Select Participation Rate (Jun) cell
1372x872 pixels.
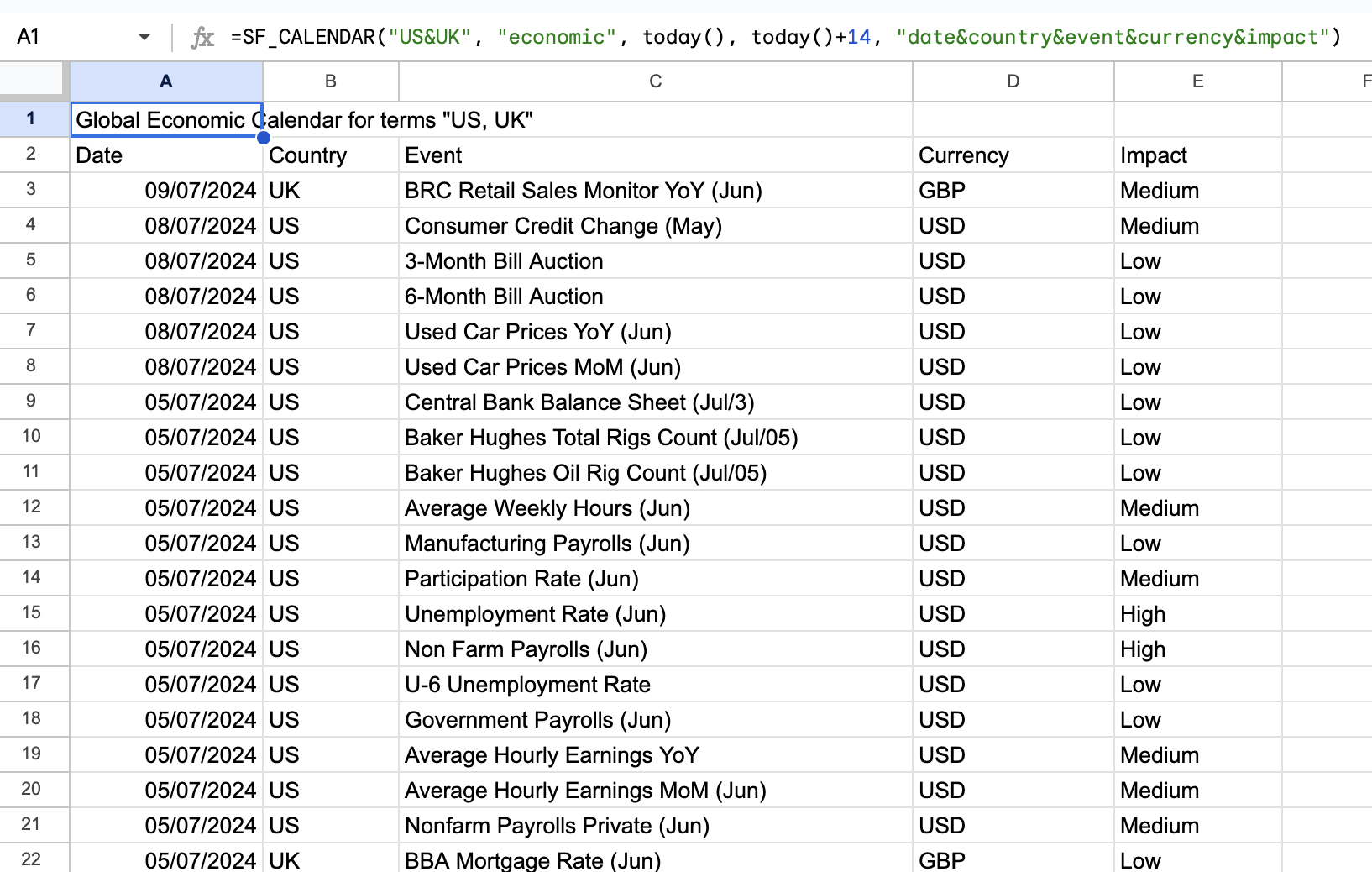point(656,579)
